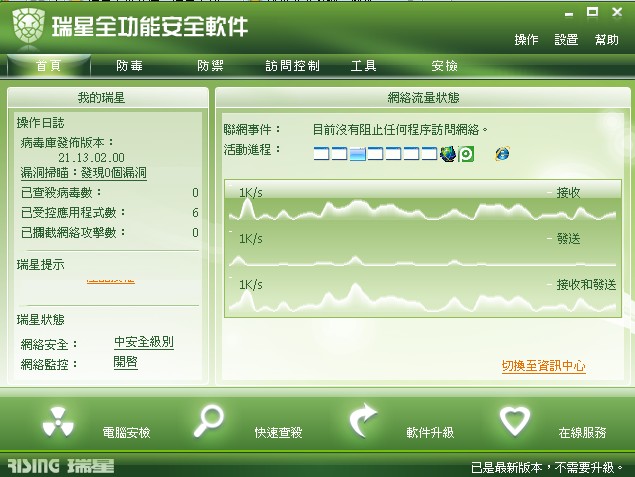Click the magnifier icon for 快速查殺
Screen dimensions: 635x477
(x=209, y=421)
